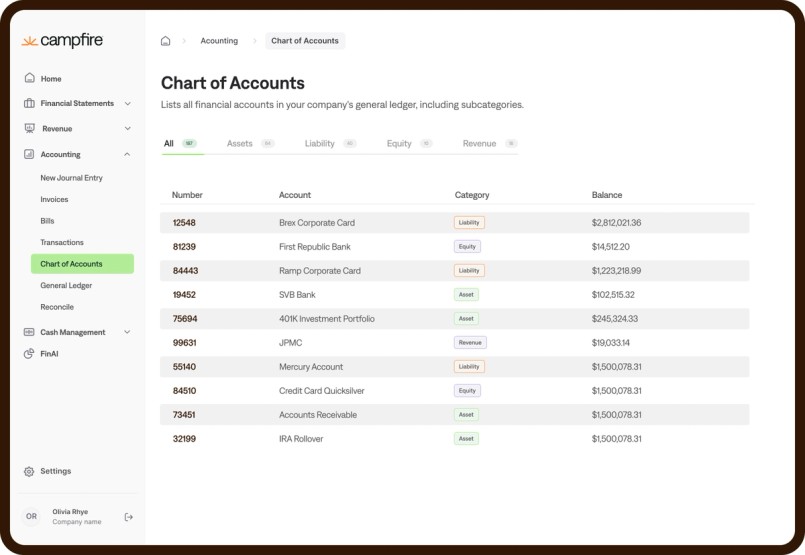Click the Revenue tag on JPMC row
Image resolution: width=805 pixels, height=555 pixels.
(470, 342)
